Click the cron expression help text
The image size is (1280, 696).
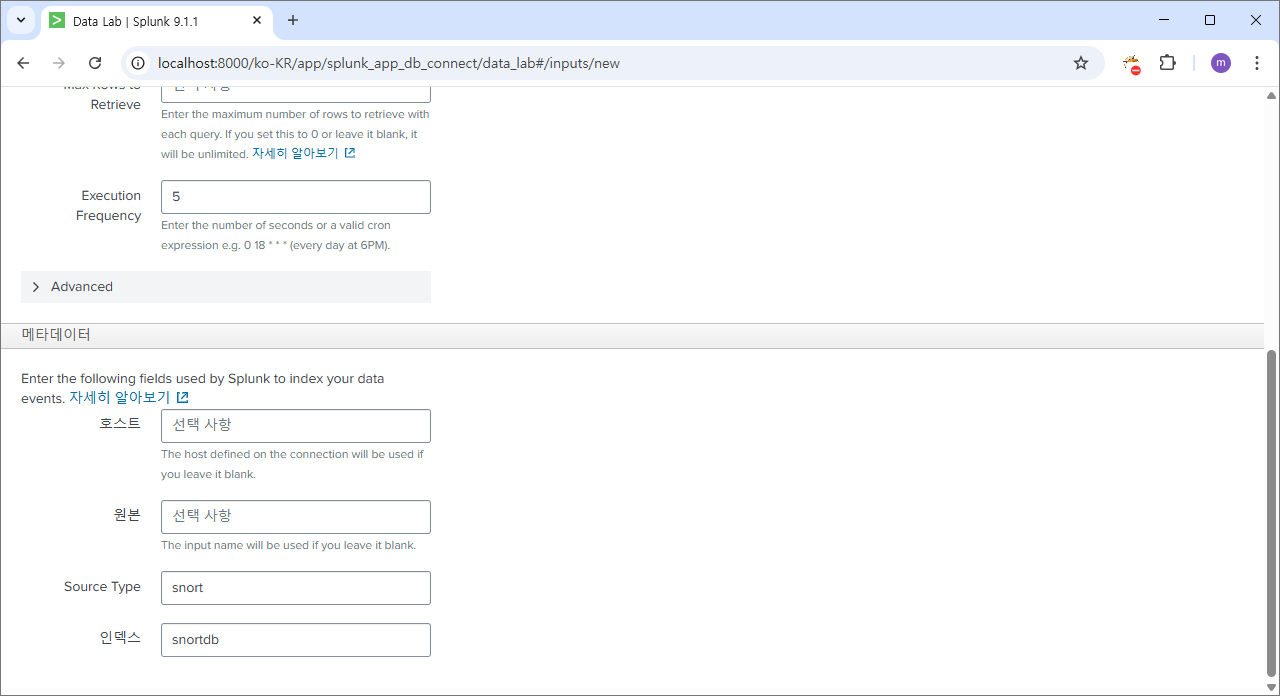point(276,235)
